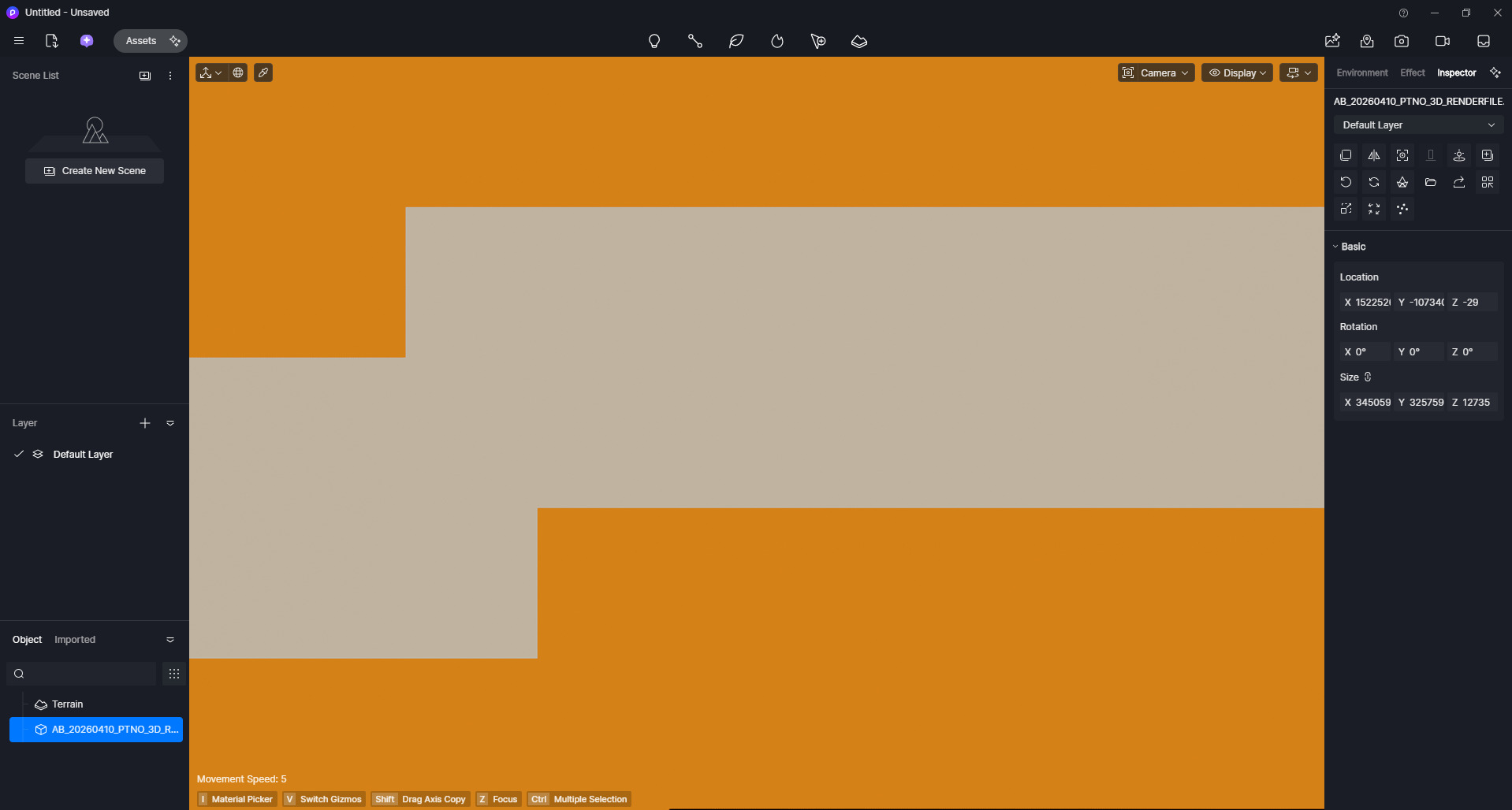The width and height of the screenshot is (1512, 810).
Task: Switch to video render mode
Action: tap(1443, 41)
